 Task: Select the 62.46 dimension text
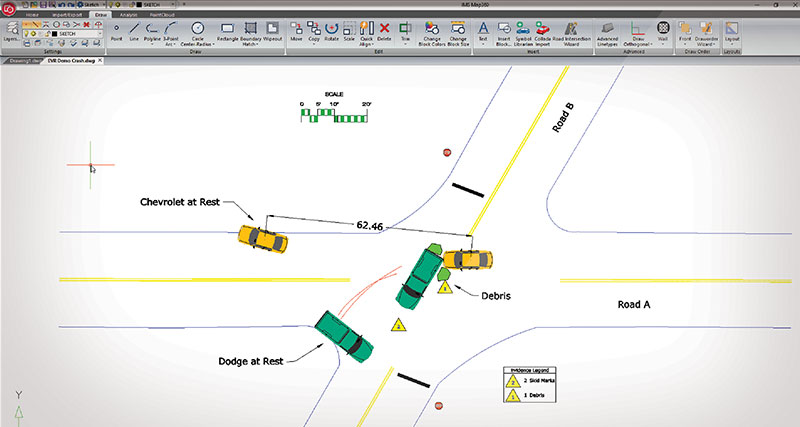coord(370,225)
